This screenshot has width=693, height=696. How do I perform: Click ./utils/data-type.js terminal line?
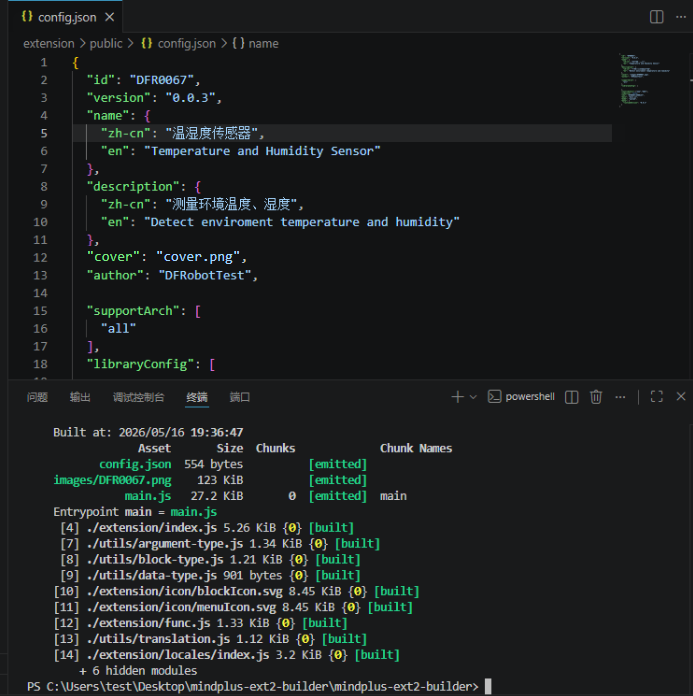click(210, 575)
